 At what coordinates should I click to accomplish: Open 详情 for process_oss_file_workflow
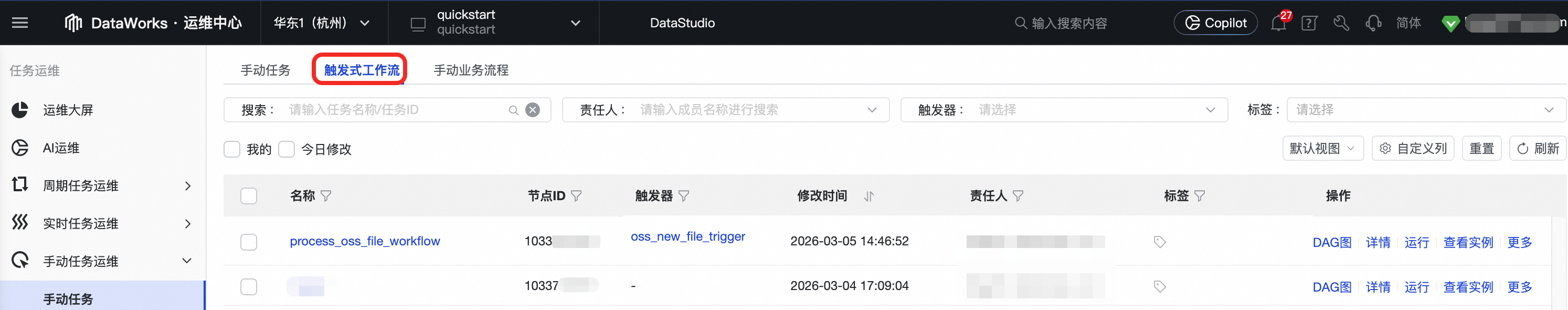(1378, 242)
